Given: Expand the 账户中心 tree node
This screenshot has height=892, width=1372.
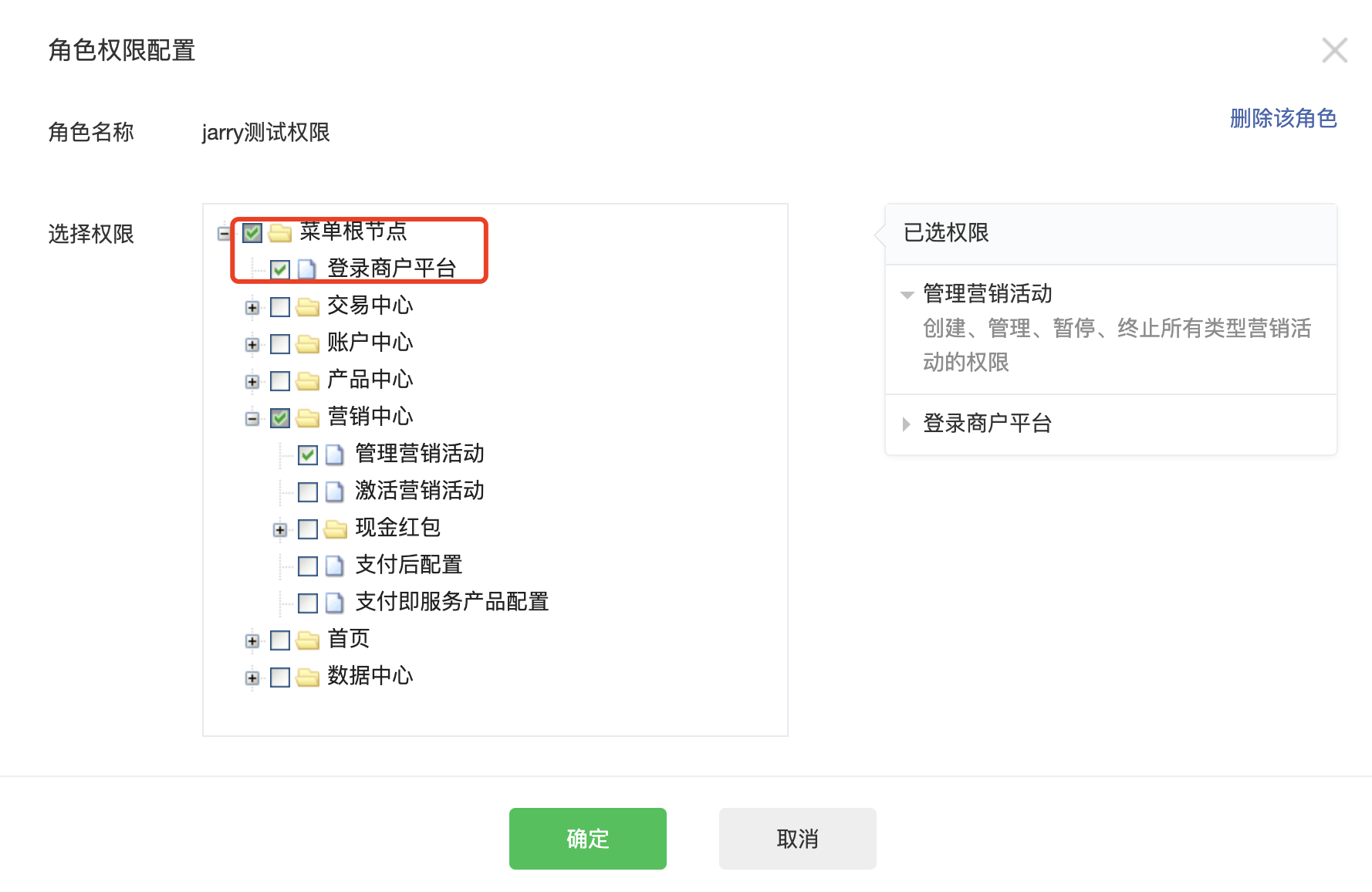Looking at the screenshot, I should [252, 344].
